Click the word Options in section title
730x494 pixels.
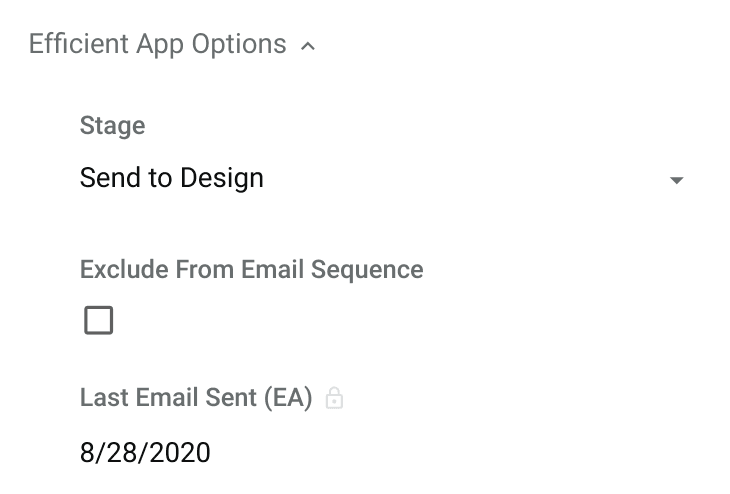[x=239, y=45]
